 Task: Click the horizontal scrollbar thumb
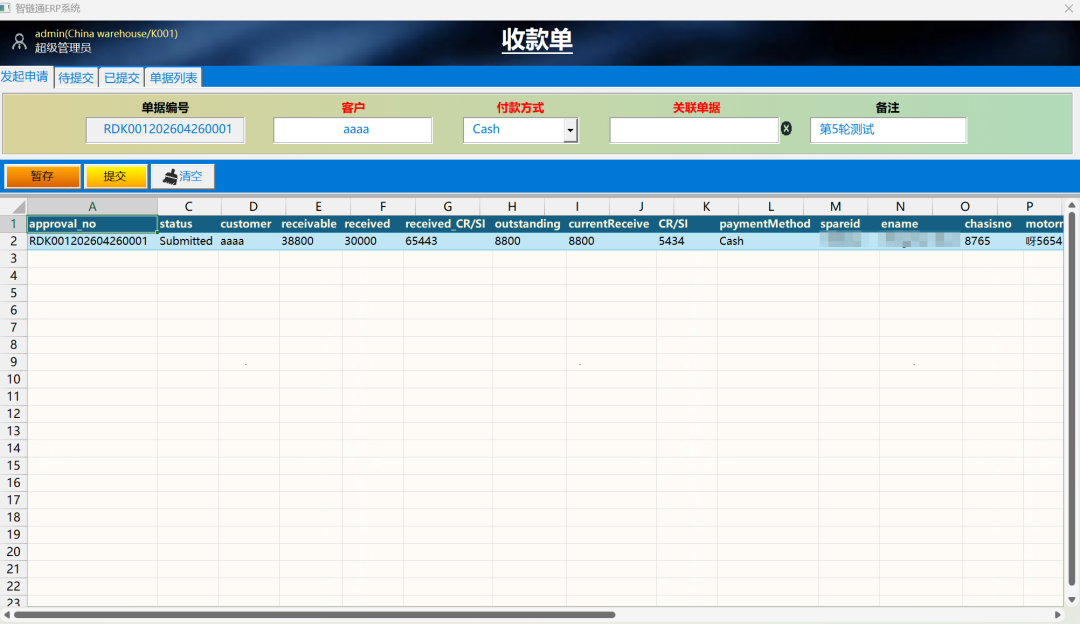[314, 614]
